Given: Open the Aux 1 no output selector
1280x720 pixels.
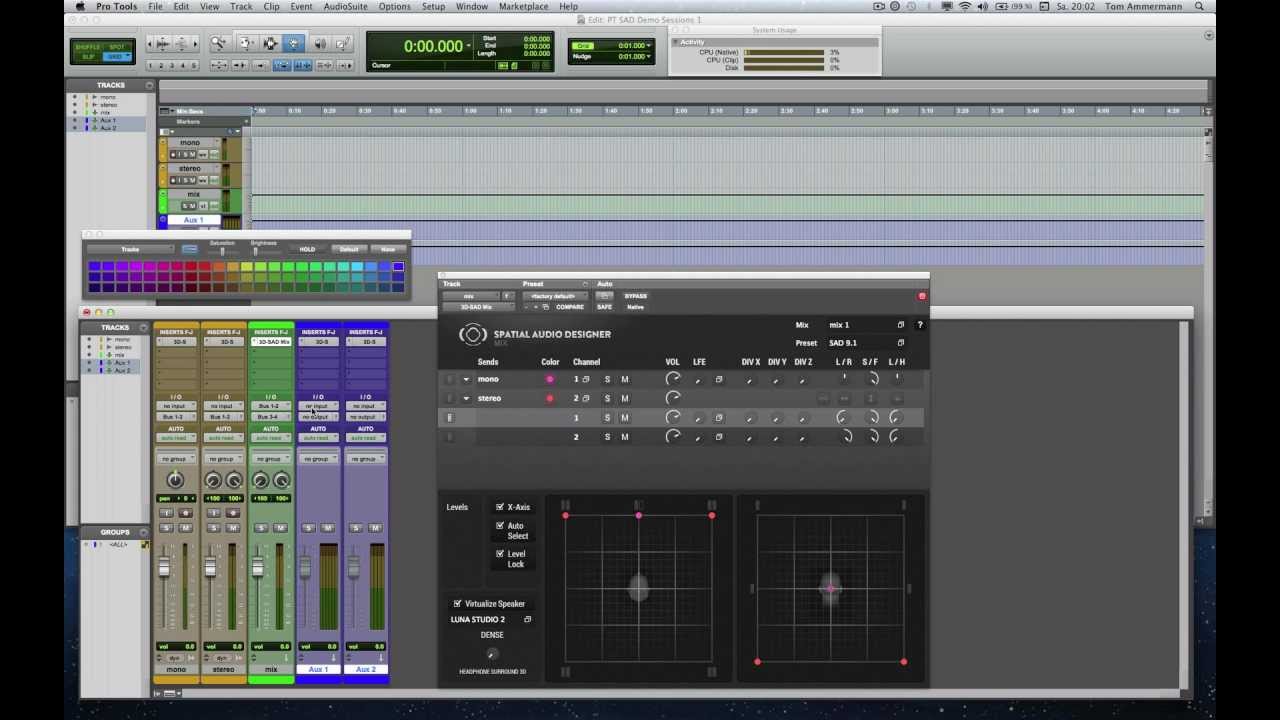Looking at the screenshot, I should click(x=318, y=417).
